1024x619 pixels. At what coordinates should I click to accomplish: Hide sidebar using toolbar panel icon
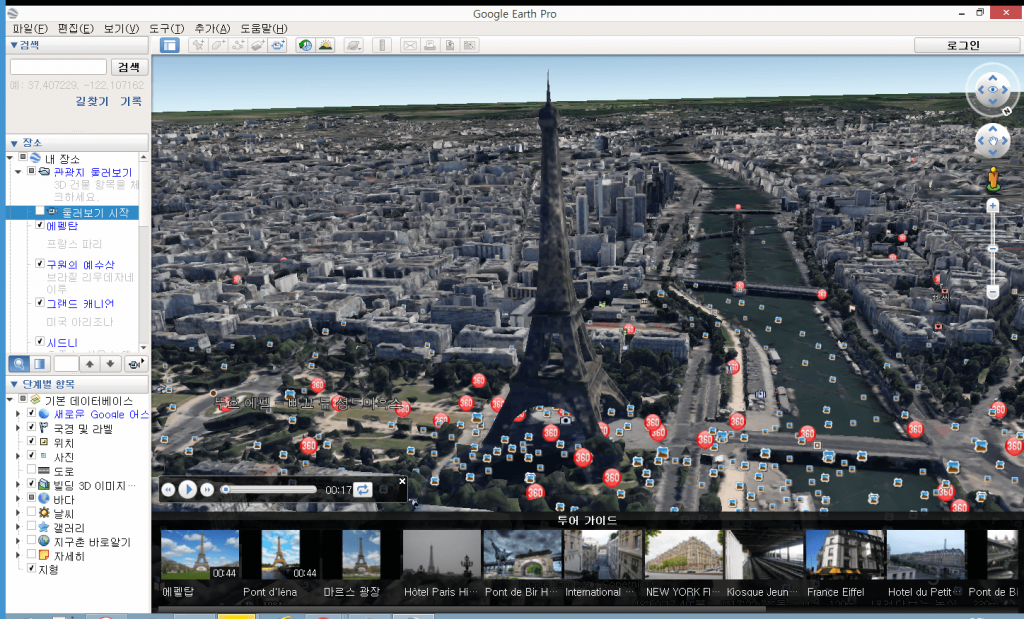point(170,45)
